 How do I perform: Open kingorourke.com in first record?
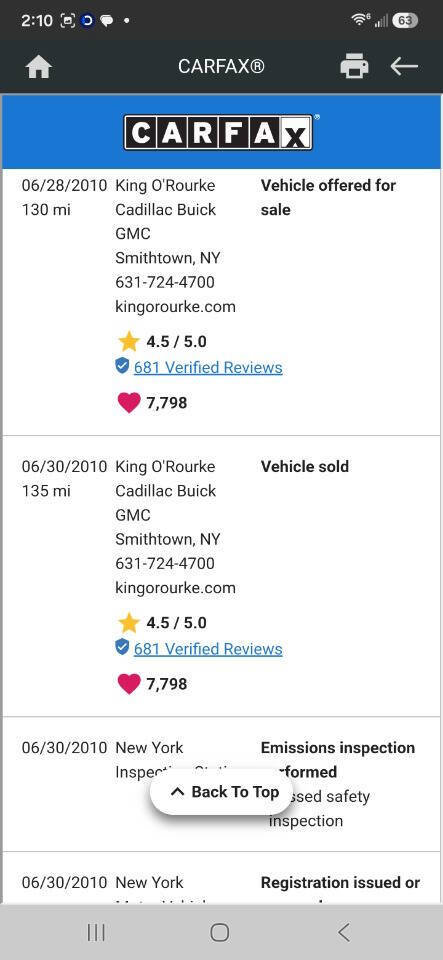click(x=175, y=307)
